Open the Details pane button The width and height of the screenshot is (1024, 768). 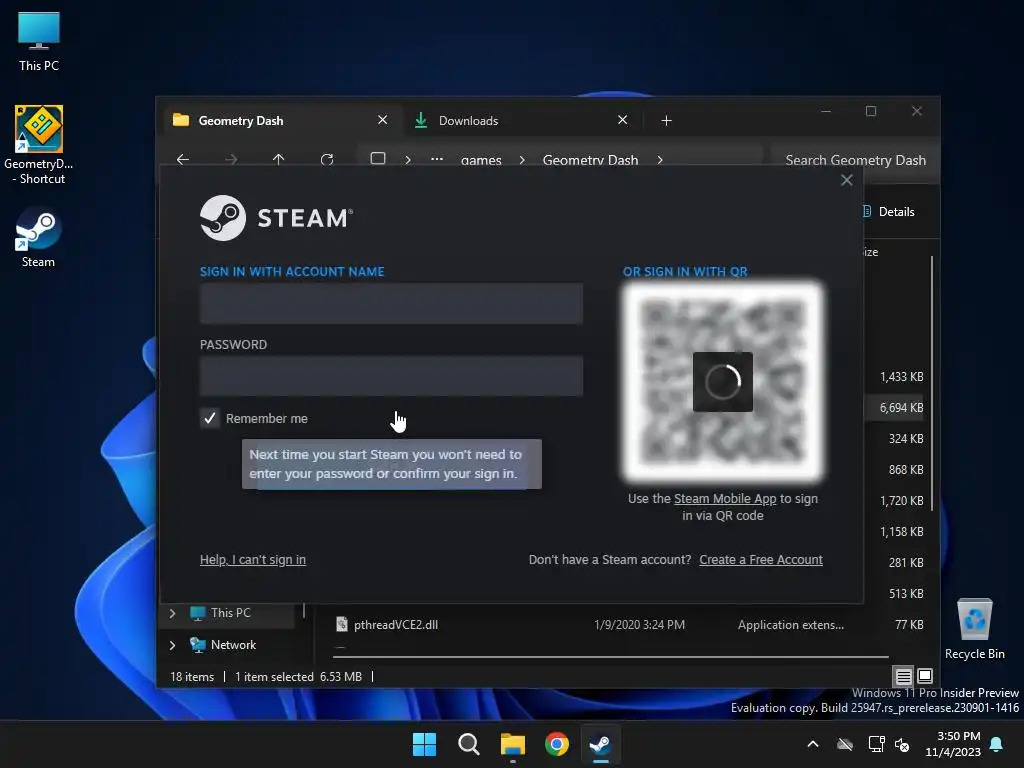890,212
